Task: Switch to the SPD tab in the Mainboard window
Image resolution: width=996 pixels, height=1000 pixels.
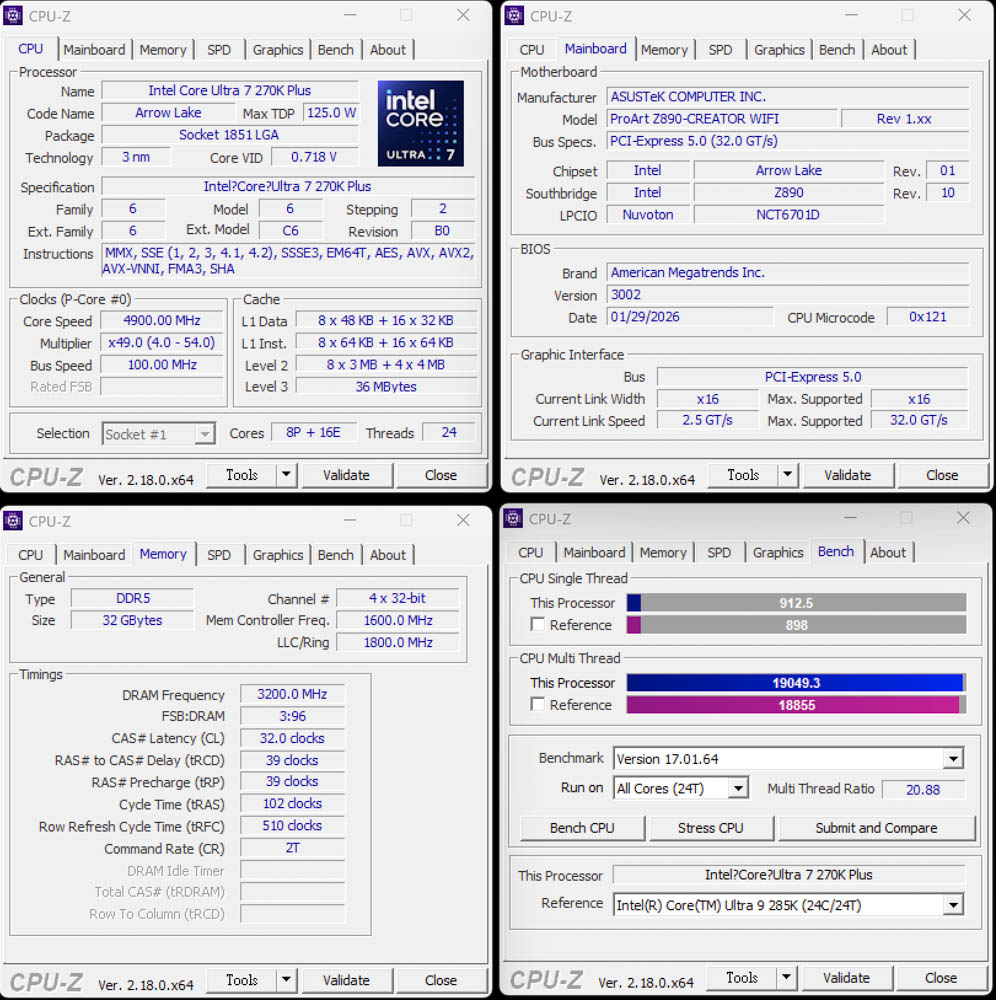Action: coord(720,50)
